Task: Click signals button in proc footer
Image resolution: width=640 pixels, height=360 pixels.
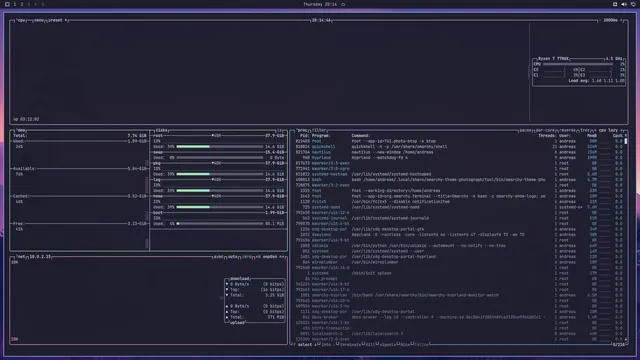Action: click(x=388, y=345)
